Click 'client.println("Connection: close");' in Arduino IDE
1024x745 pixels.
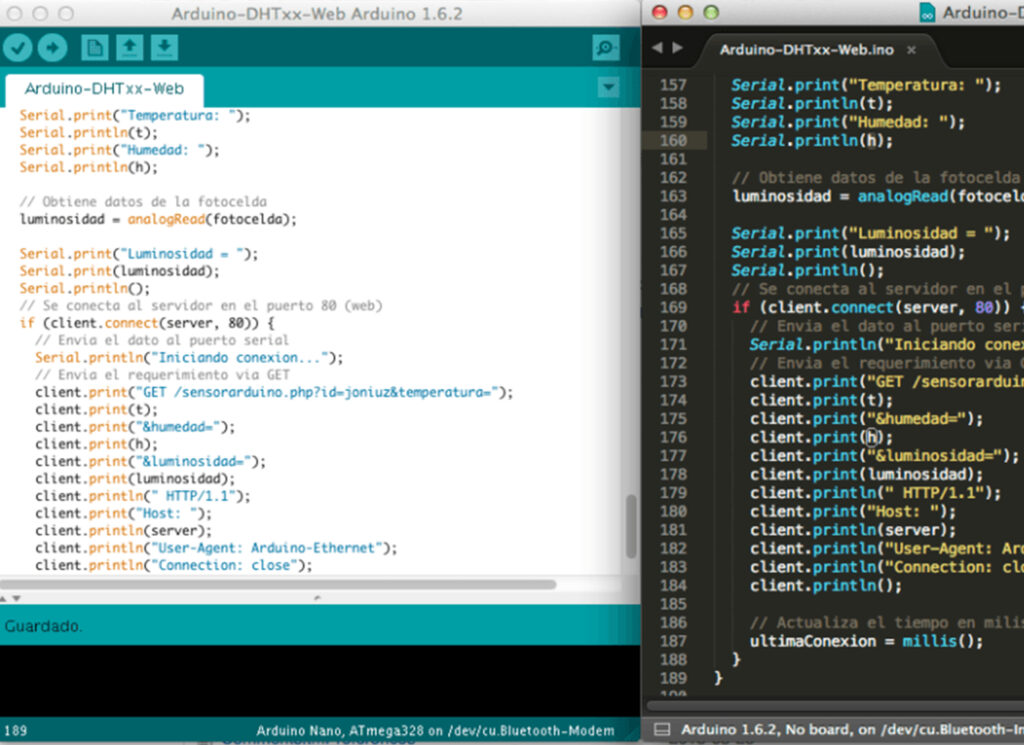click(x=174, y=565)
